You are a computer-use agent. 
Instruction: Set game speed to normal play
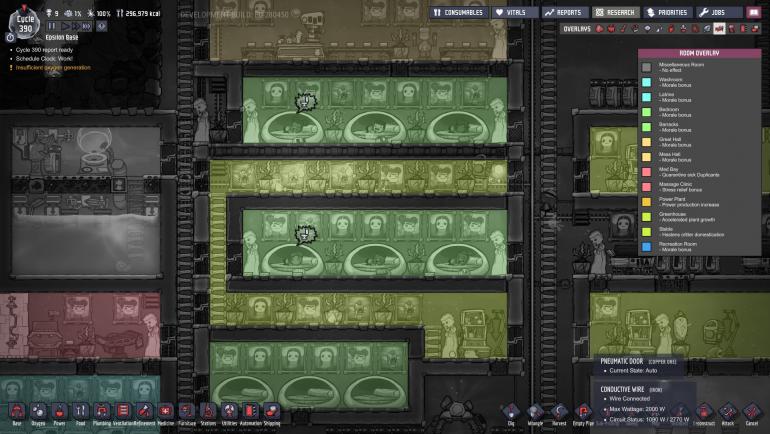pos(64,26)
